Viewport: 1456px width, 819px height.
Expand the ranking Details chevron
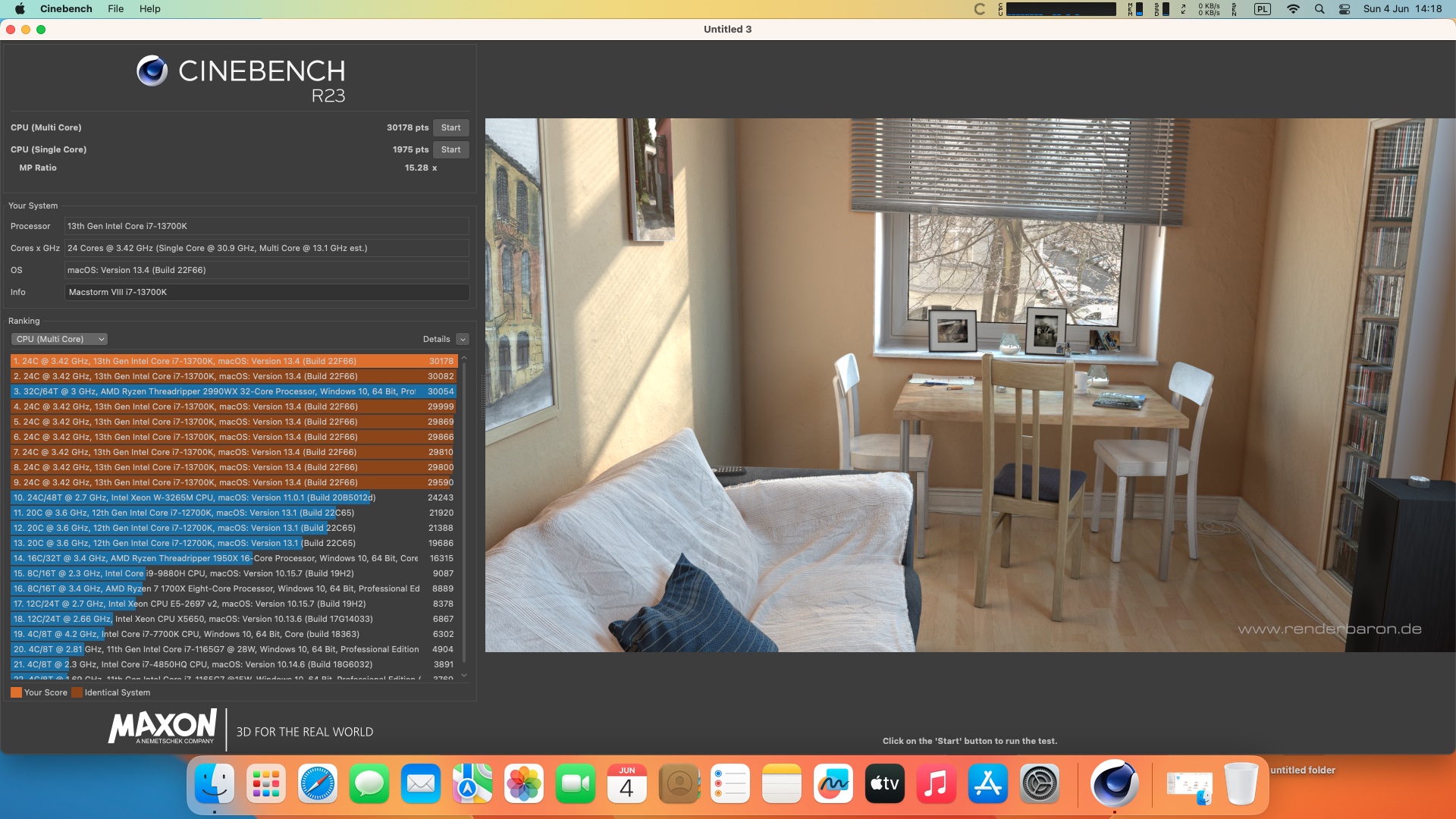463,340
